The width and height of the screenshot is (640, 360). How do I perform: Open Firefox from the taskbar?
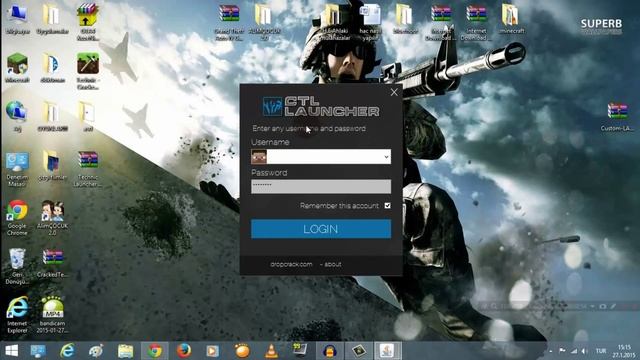tap(184, 351)
